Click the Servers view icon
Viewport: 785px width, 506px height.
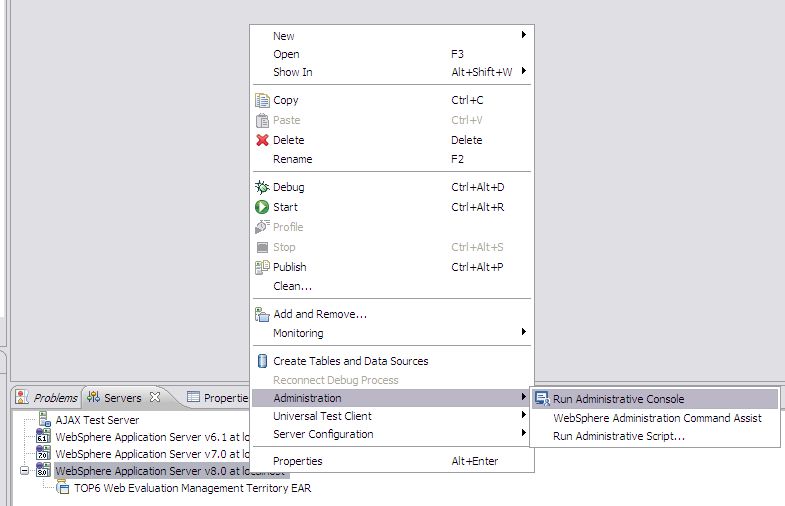[93, 397]
